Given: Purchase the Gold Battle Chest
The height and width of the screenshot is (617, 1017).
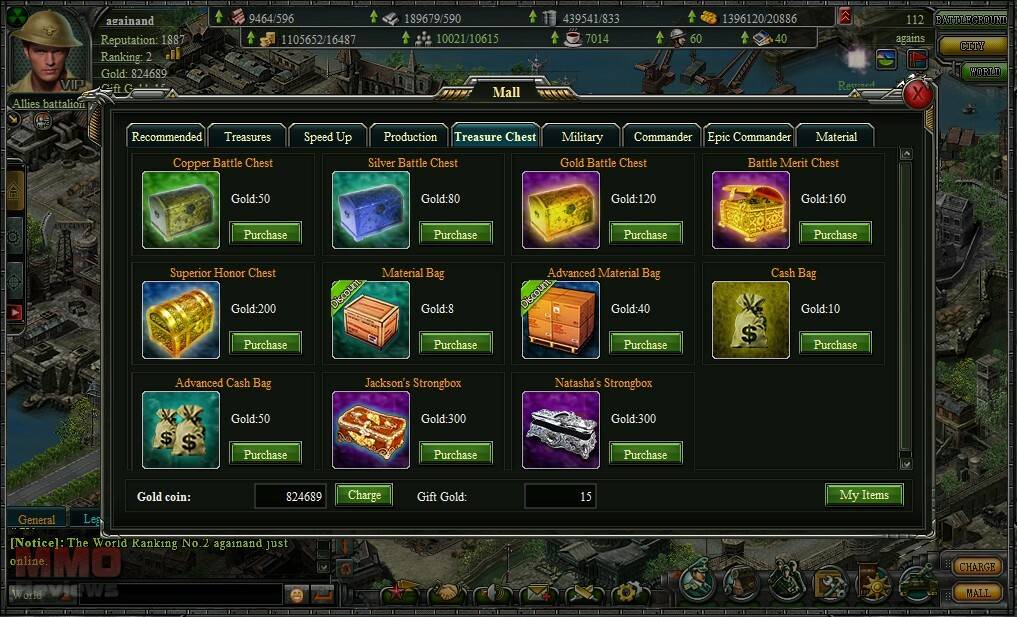Looking at the screenshot, I should [x=645, y=234].
